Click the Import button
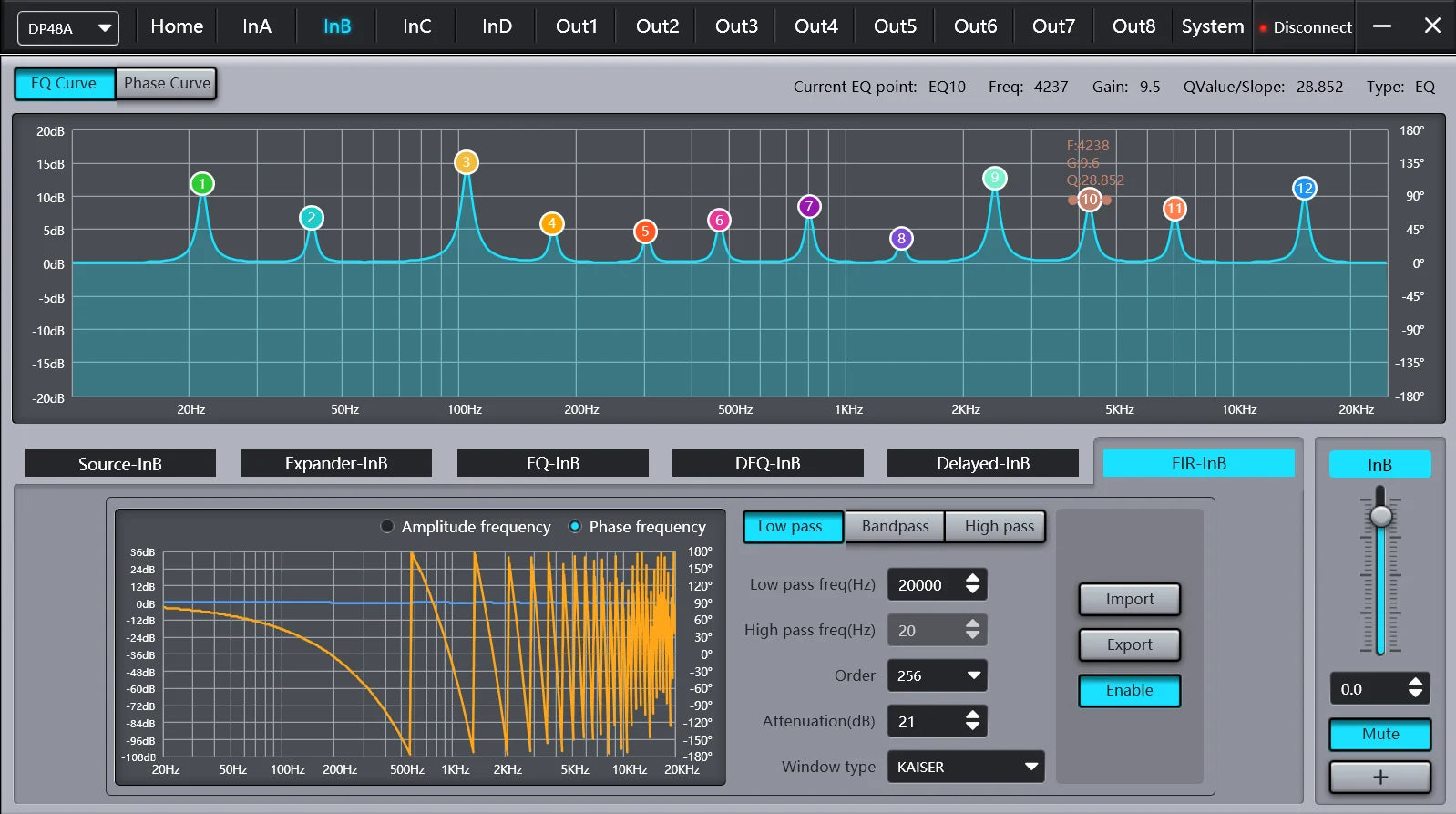1456x814 pixels. point(1130,599)
